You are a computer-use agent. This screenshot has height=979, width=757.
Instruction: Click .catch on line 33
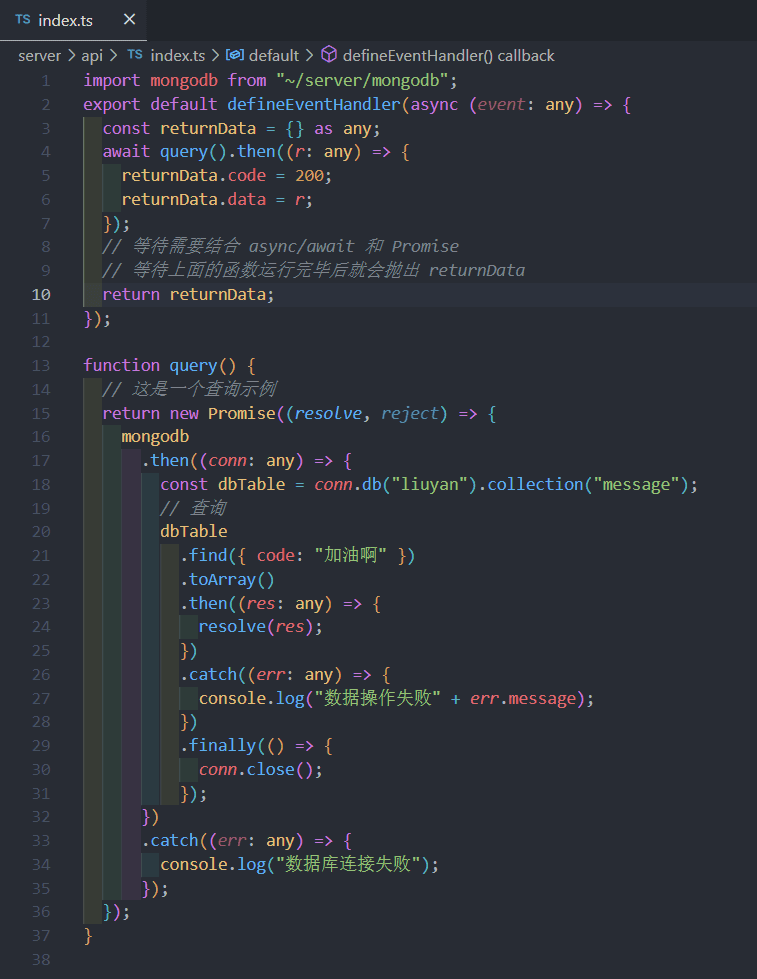pyautogui.click(x=170, y=841)
